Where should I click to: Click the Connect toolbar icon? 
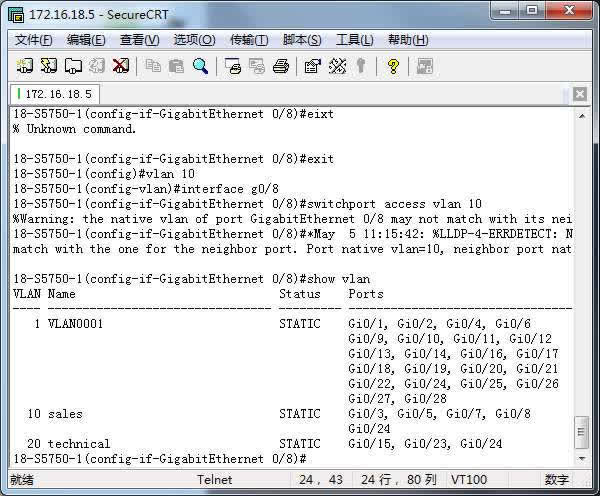(x=25, y=66)
